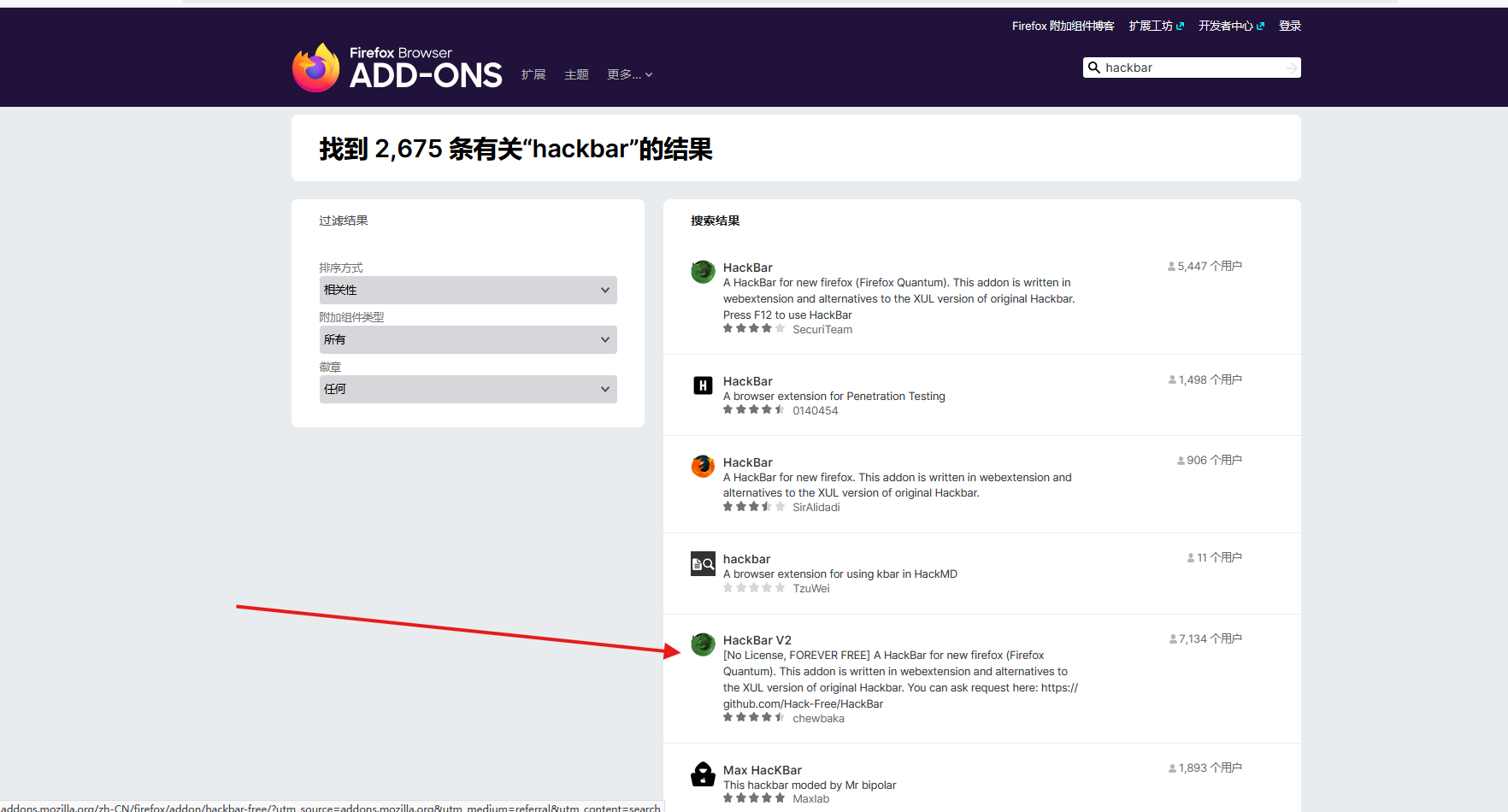Go to the 扩展 section
Viewport: 1508px width, 812px height.
pos(533,75)
